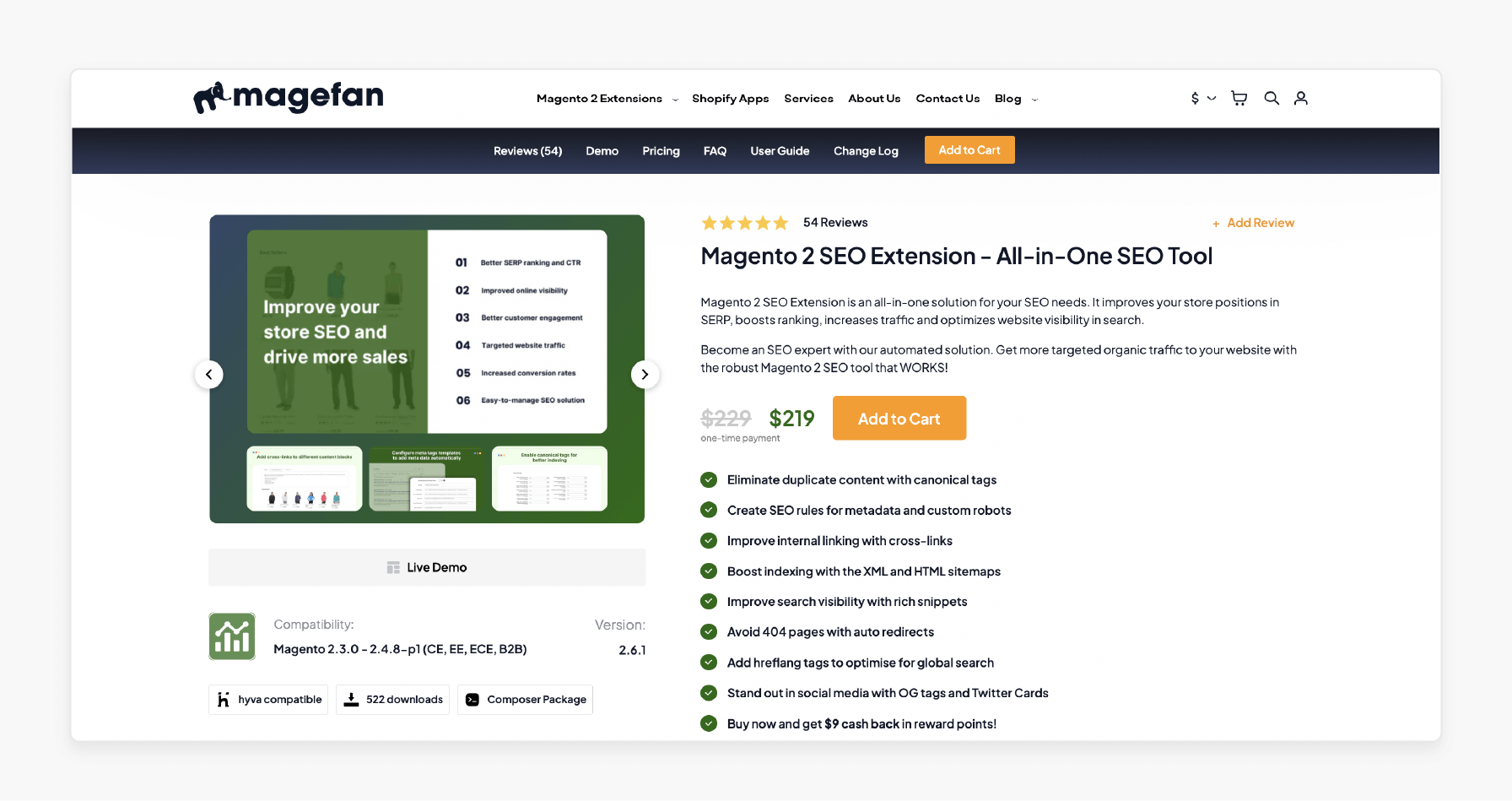Screen dimensions: 1512x801
Task: Click checkmark beside hreflang tags feature
Action: click(x=709, y=663)
